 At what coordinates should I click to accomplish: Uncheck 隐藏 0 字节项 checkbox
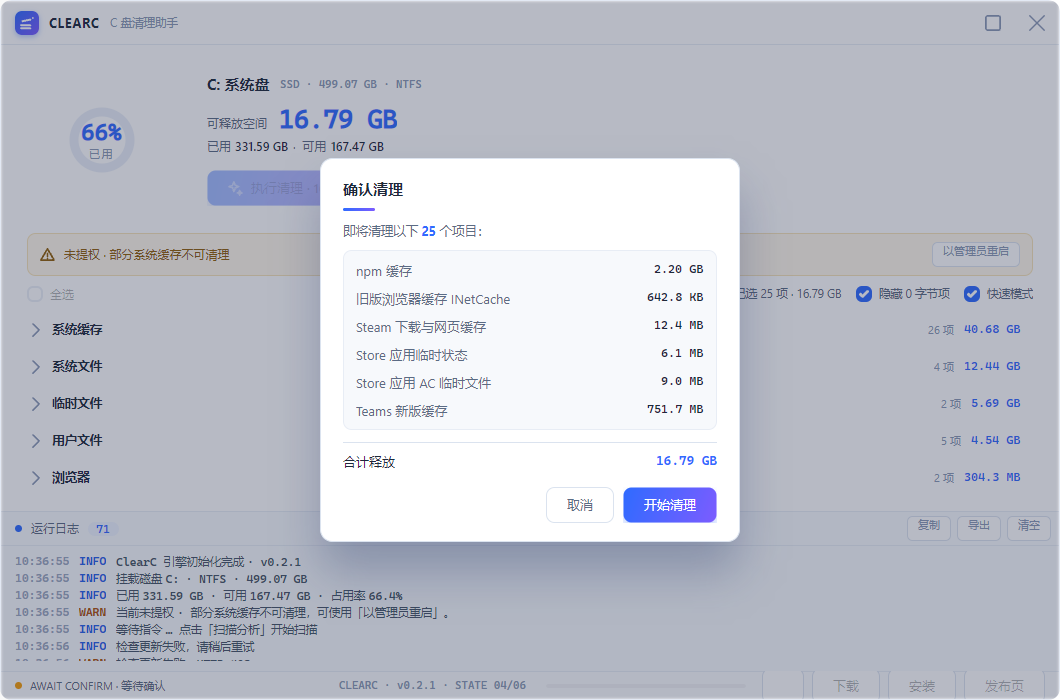[x=863, y=294]
